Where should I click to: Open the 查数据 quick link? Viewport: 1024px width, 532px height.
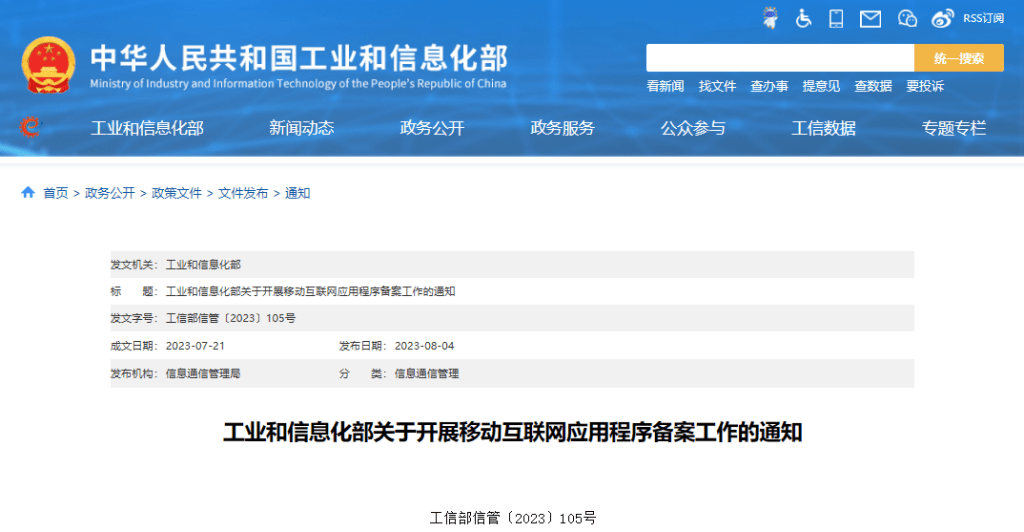tap(873, 87)
